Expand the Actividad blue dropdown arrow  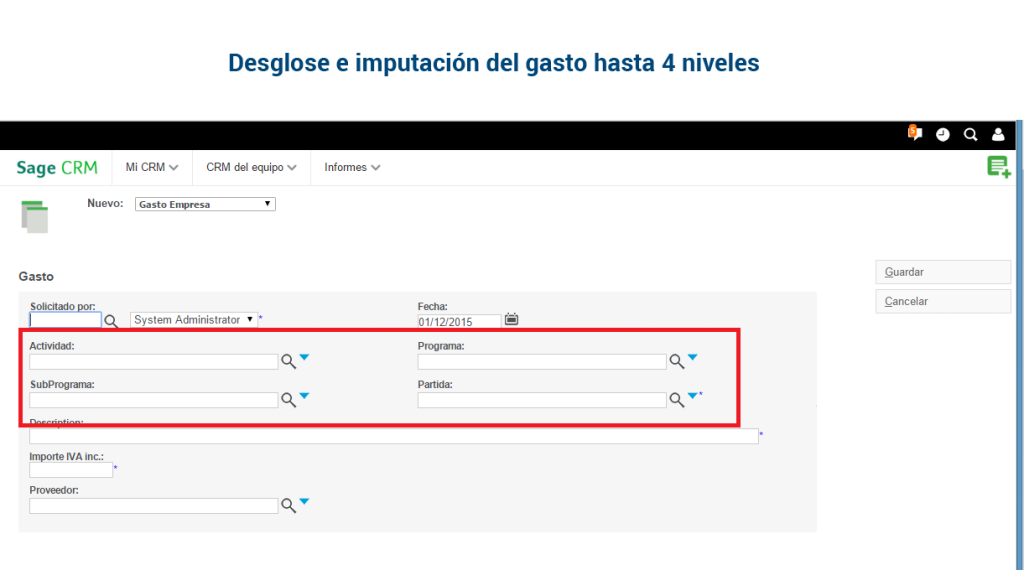304,358
